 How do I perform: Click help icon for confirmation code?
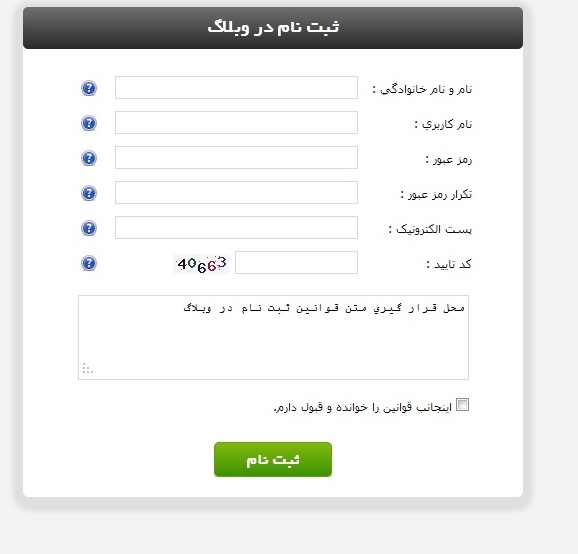coord(89,263)
